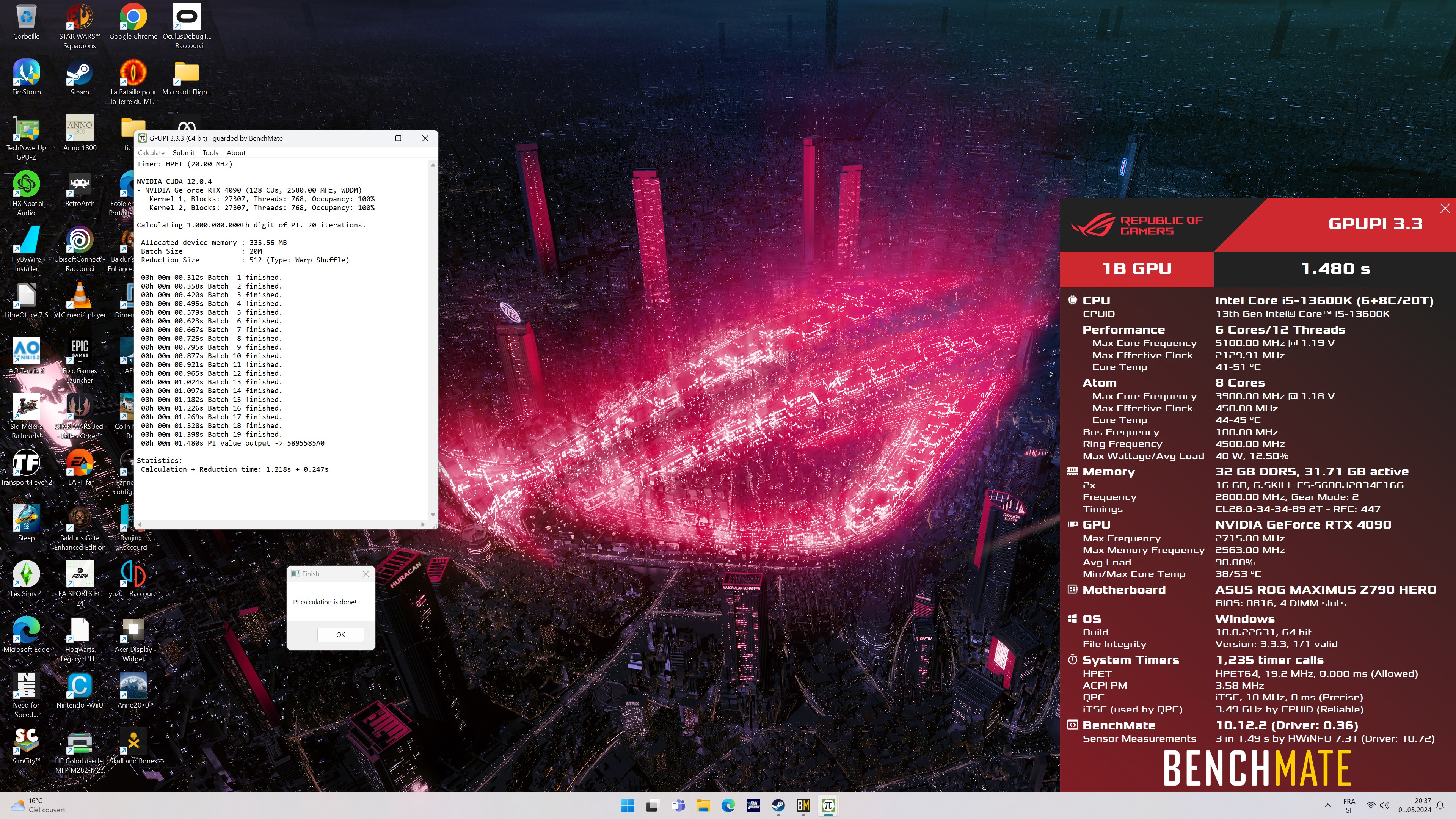Open HP ColorLaserJet MFP printer shortcut
Screen dimensions: 1456x819
79,751
